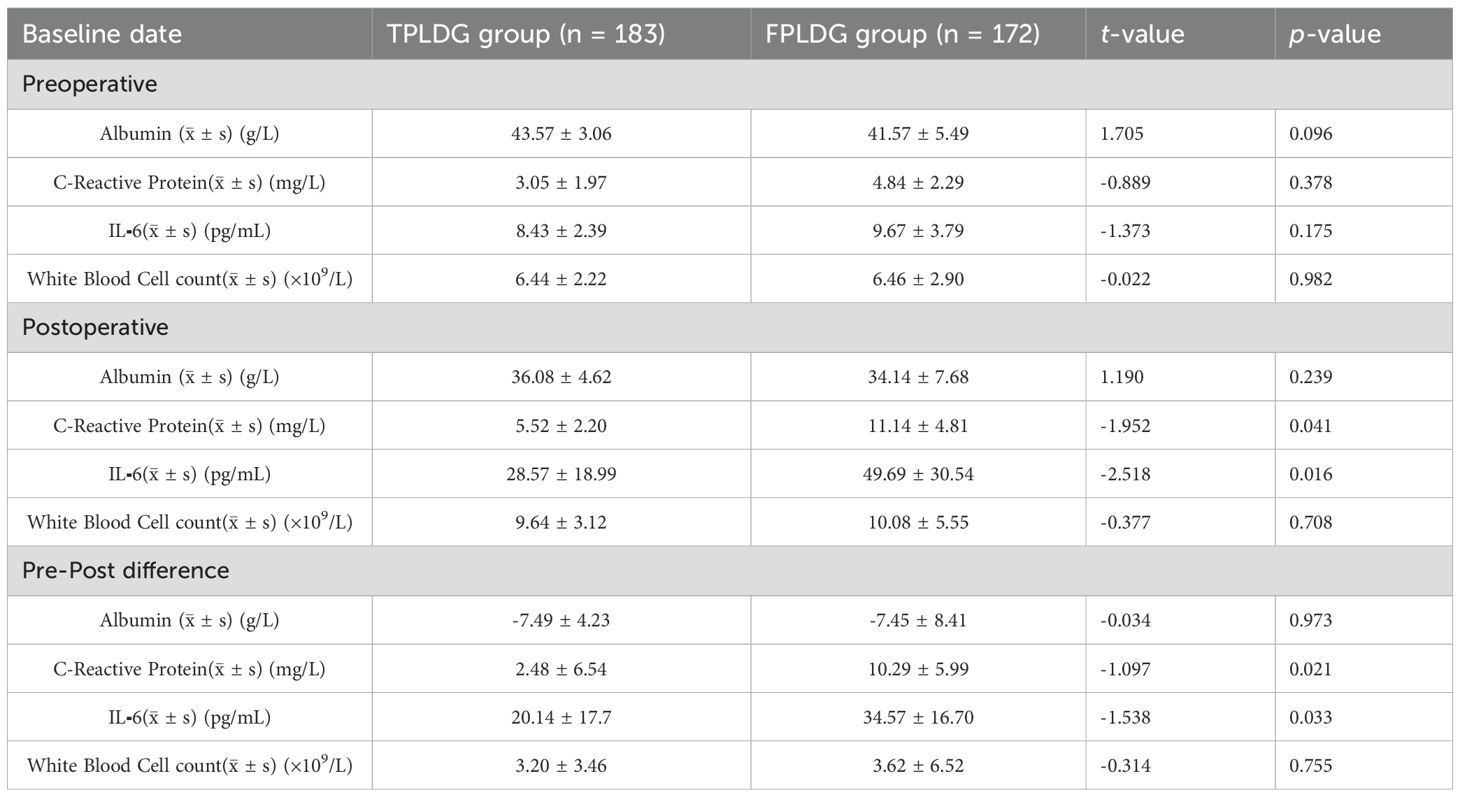This screenshot has height=797, width=1460.
Task: Select the Postoperative section row
Action: [730, 327]
